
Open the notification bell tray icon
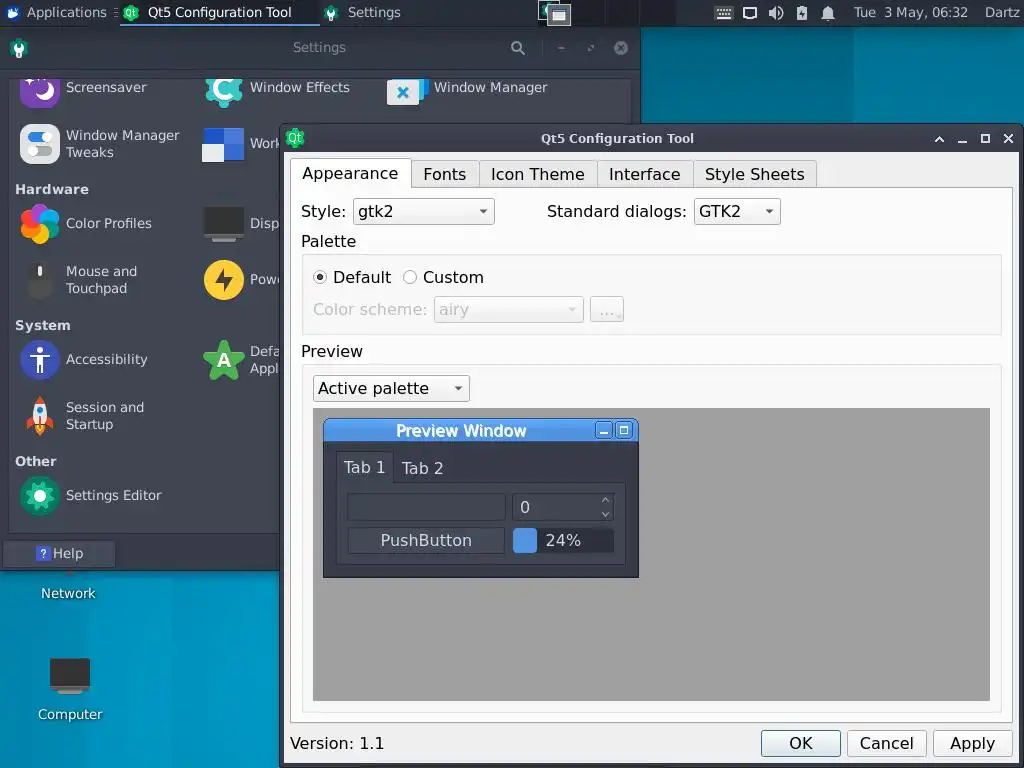click(827, 12)
